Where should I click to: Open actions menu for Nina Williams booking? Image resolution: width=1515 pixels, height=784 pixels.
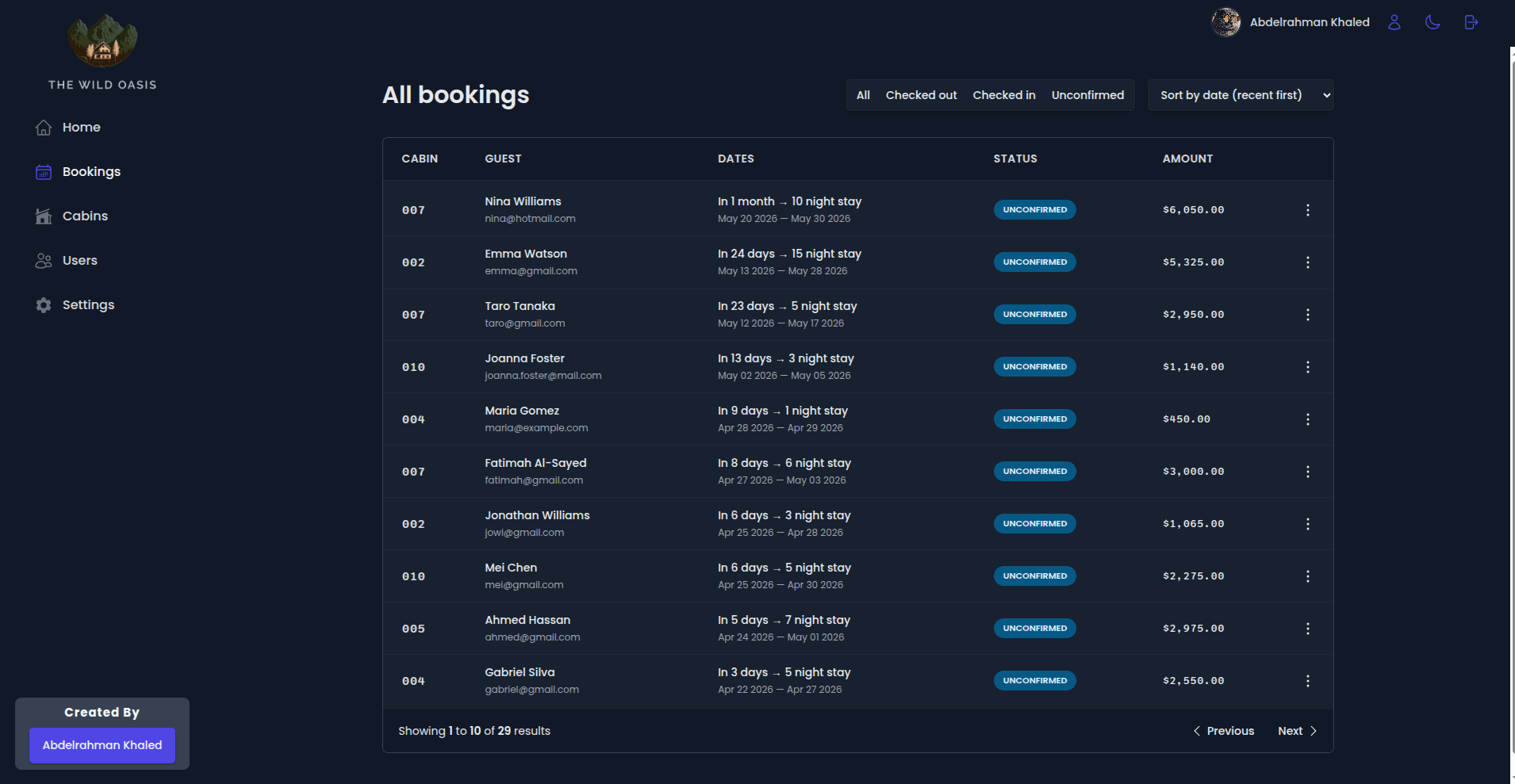click(x=1308, y=210)
